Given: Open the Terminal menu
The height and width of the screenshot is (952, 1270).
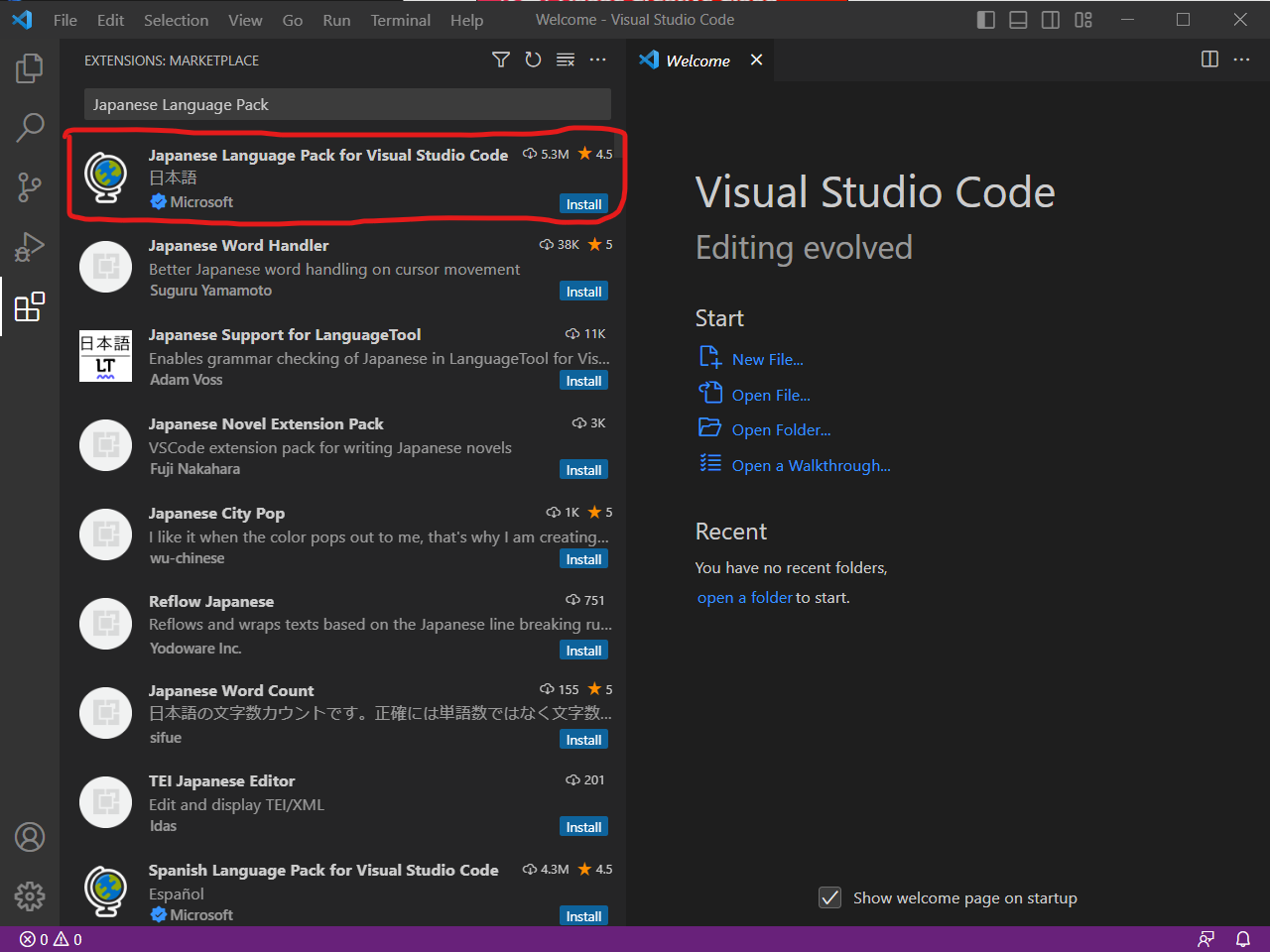Looking at the screenshot, I should (400, 20).
